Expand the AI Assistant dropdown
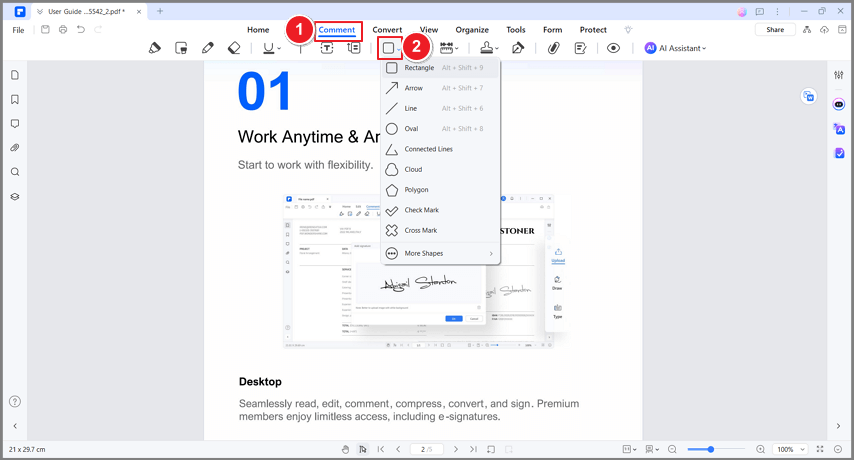The width and height of the screenshot is (854, 460). (675, 48)
